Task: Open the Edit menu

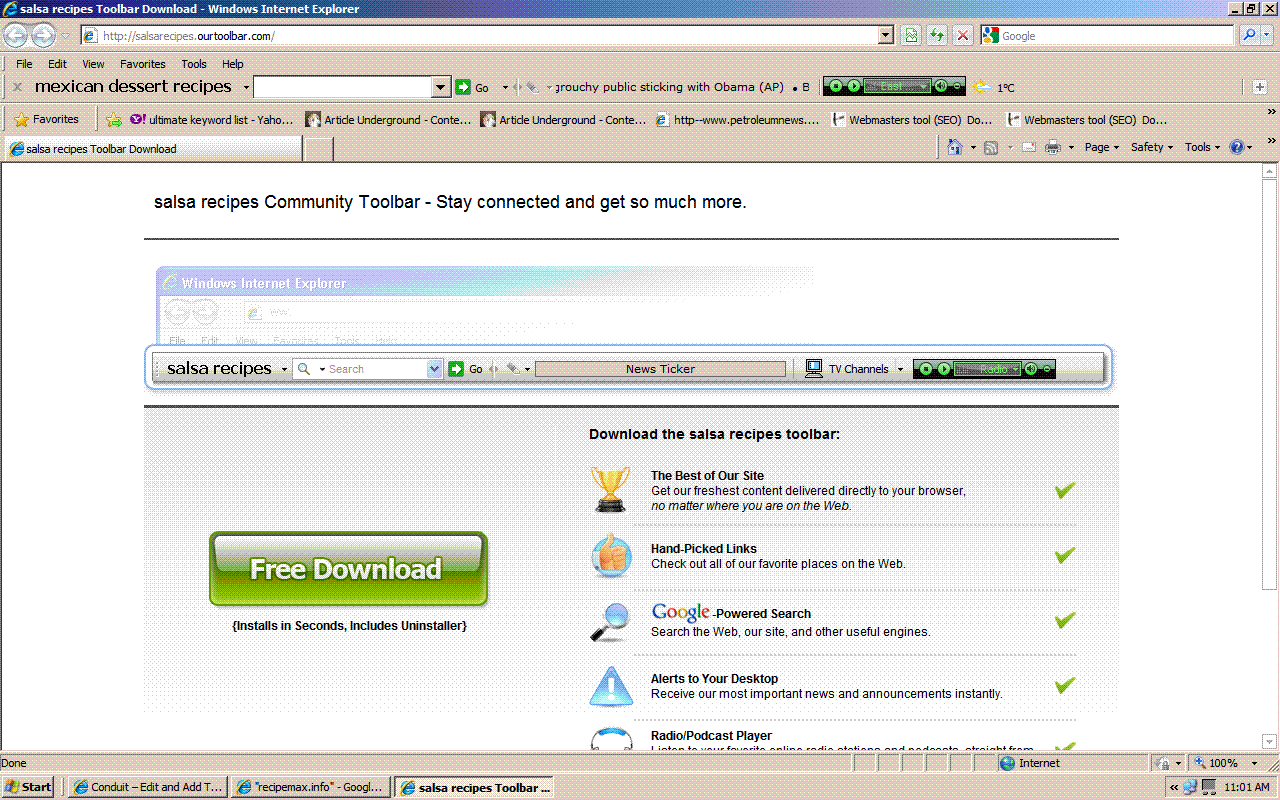Action: (x=57, y=64)
